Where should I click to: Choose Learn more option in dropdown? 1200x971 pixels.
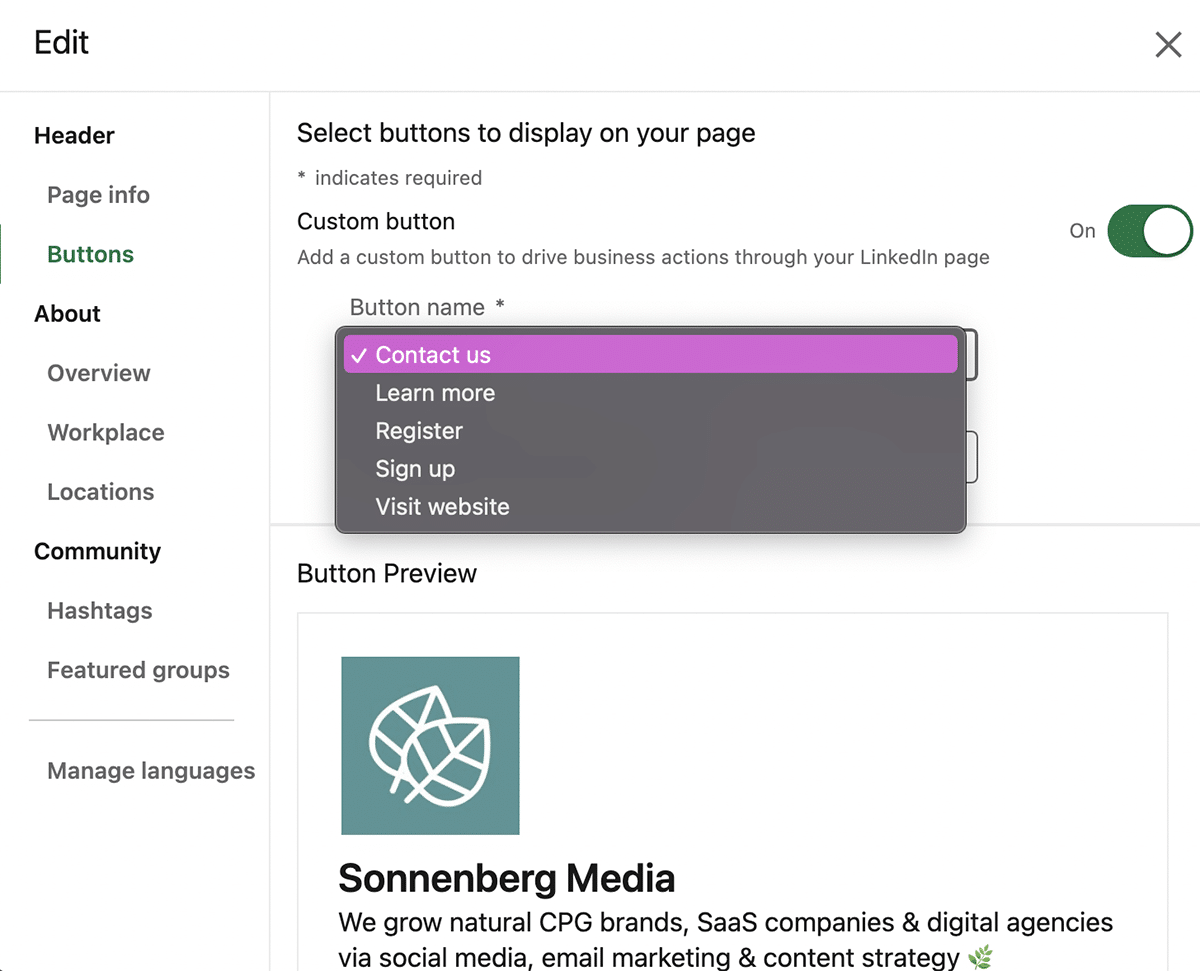(x=435, y=393)
